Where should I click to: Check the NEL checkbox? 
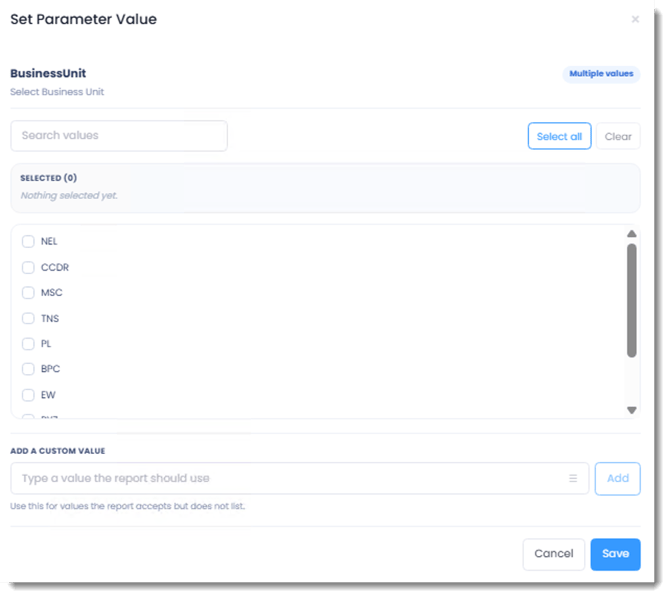tap(28, 242)
